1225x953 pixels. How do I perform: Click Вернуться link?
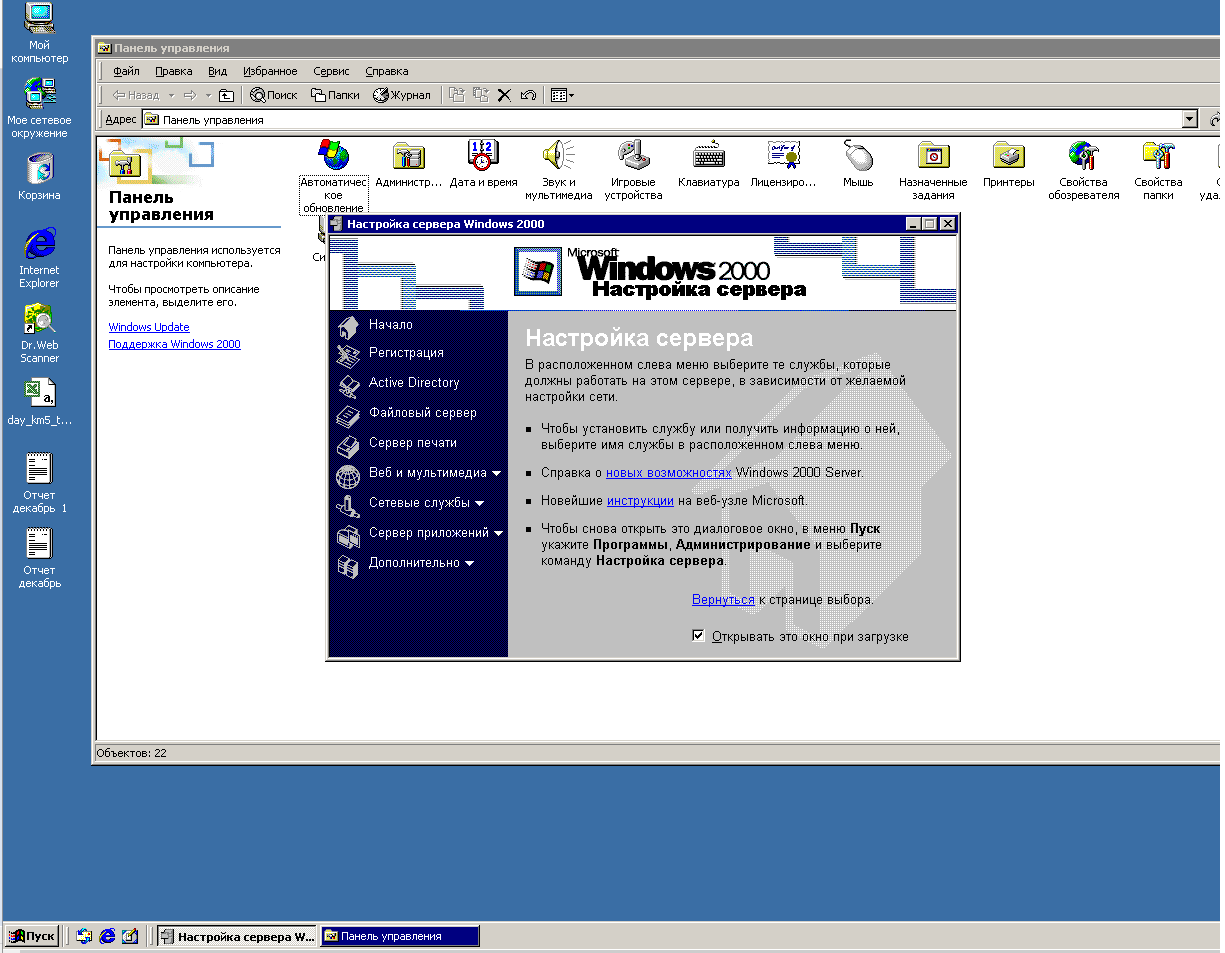click(723, 599)
